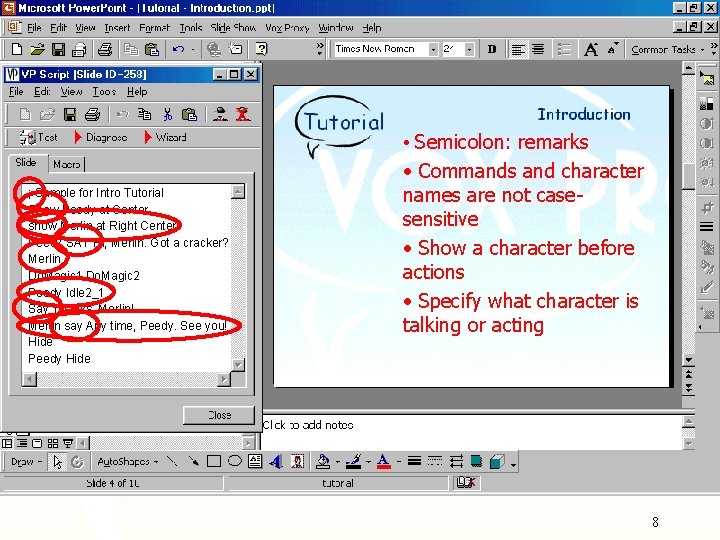Open the Font Color dropdown arrow
The image size is (720, 540).
coord(399,461)
